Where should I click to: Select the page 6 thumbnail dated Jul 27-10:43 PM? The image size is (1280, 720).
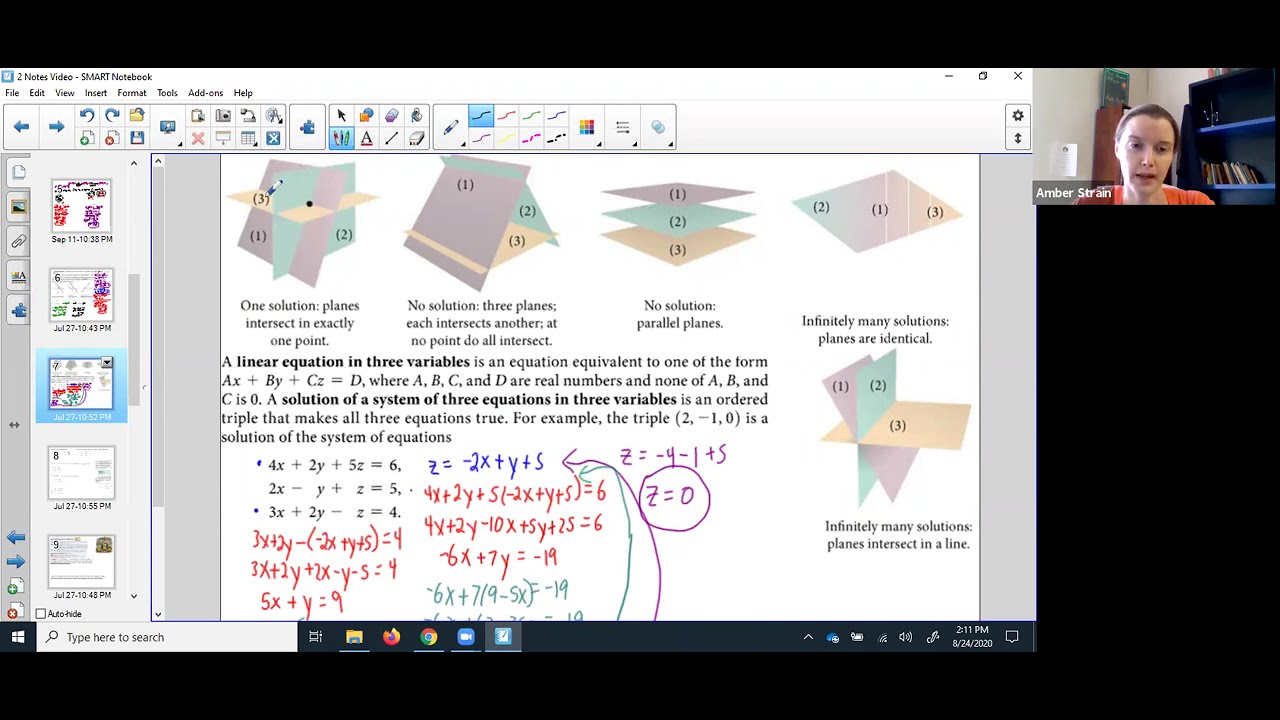click(82, 296)
